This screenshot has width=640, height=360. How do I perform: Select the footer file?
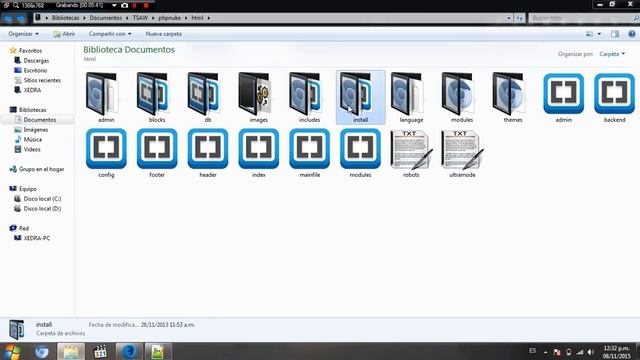(157, 149)
